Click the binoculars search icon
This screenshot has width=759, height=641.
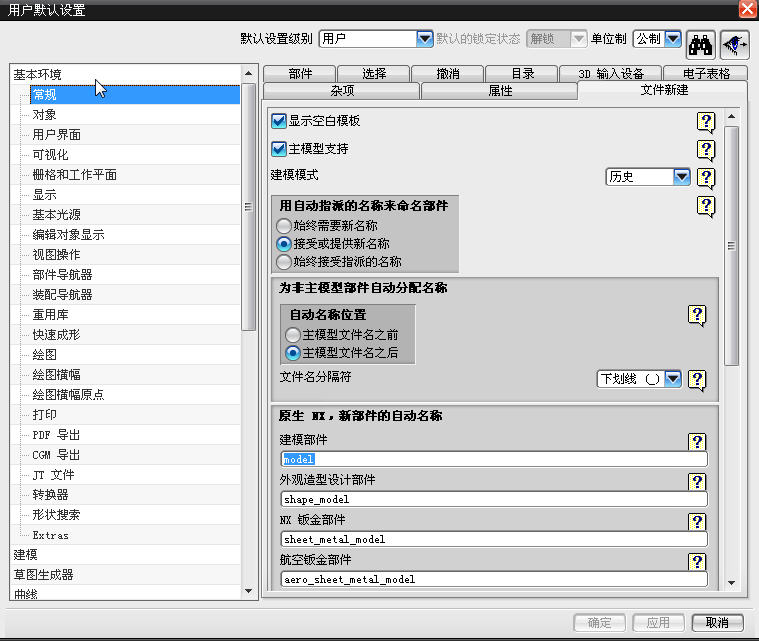(x=700, y=45)
